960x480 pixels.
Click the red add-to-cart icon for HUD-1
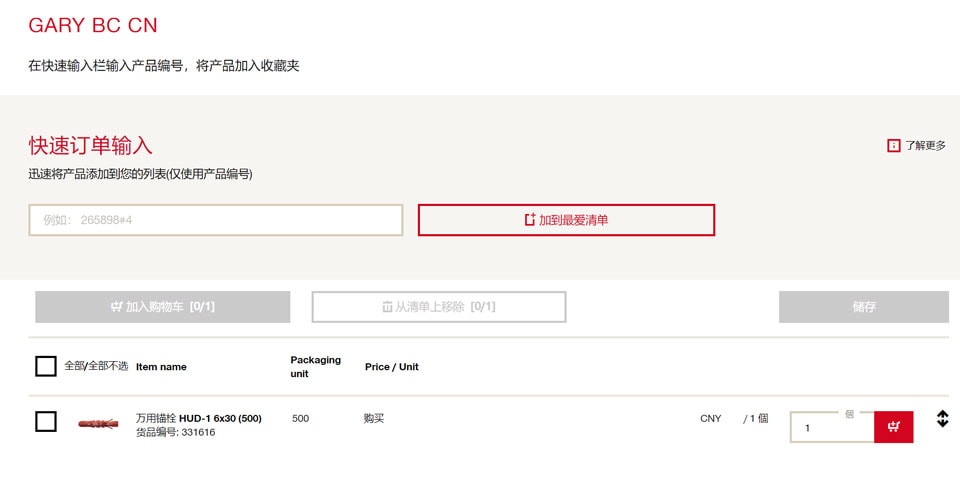[893, 427]
